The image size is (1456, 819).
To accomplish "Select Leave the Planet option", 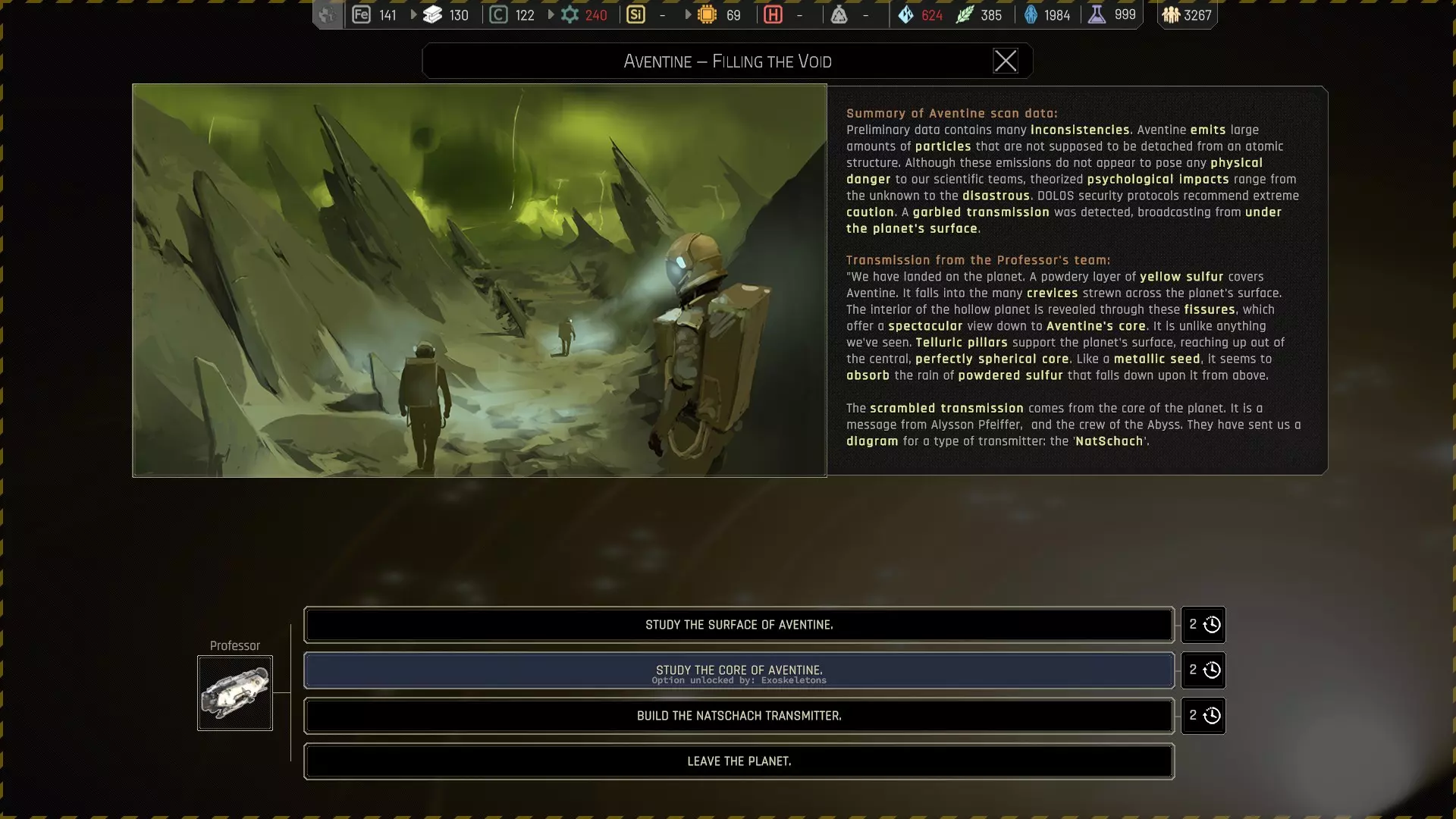I will click(739, 761).
